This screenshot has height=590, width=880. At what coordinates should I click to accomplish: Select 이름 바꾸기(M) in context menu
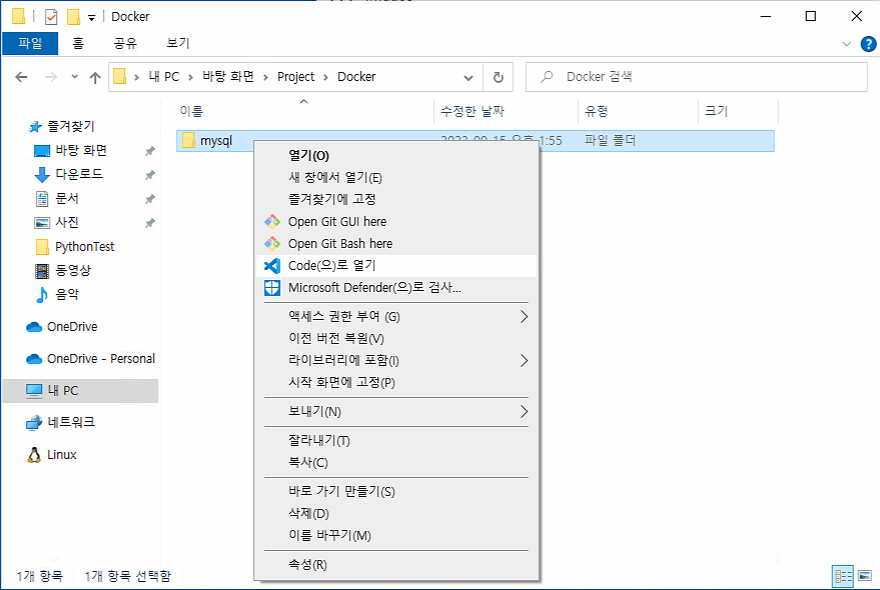click(329, 535)
